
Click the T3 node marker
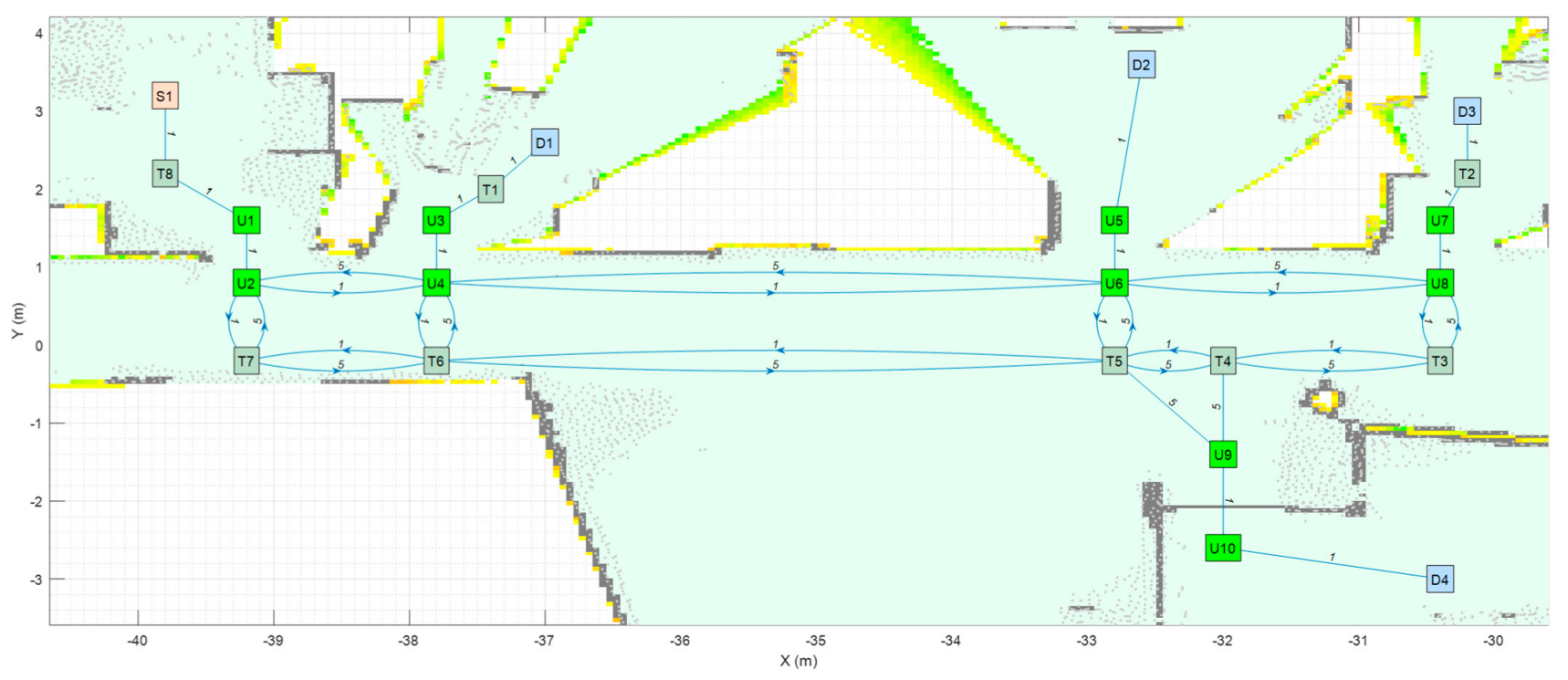point(1439,361)
